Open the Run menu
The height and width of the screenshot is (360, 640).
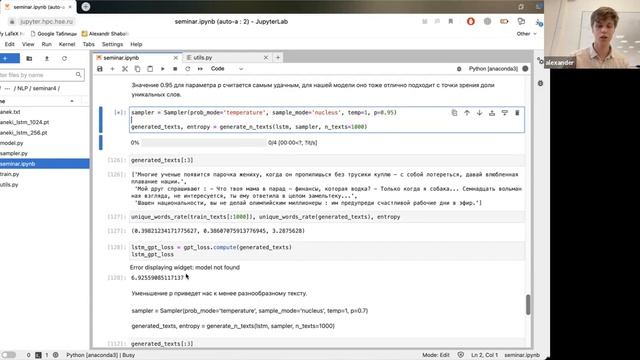[x=47, y=44]
